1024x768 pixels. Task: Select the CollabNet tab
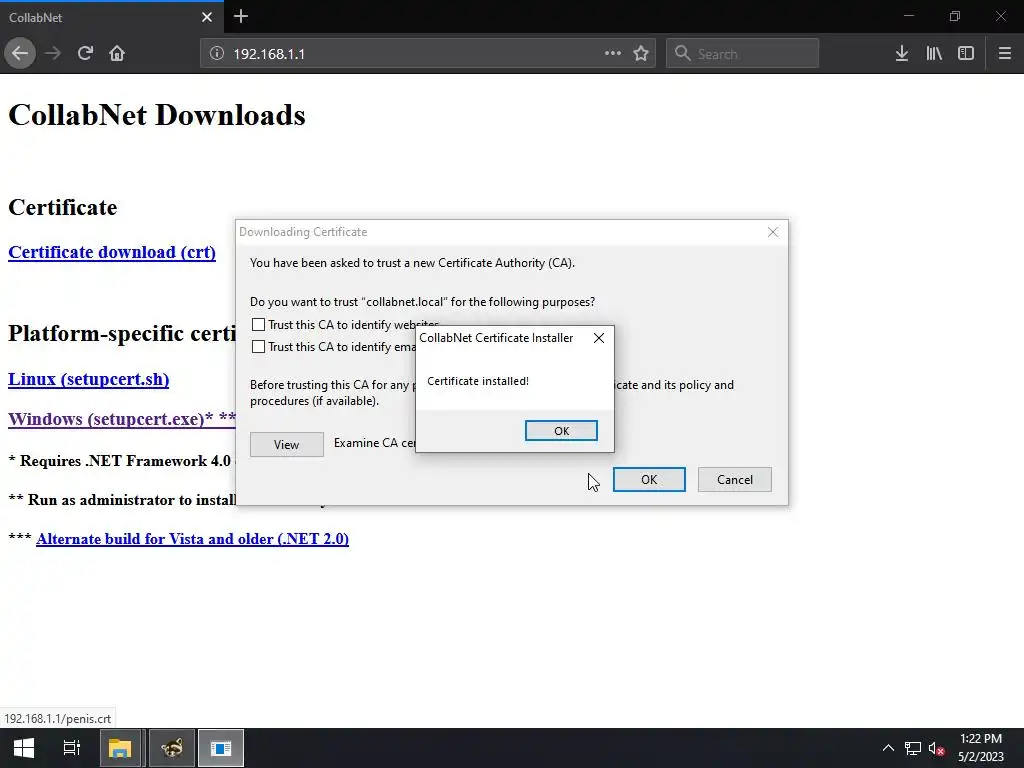click(112, 17)
